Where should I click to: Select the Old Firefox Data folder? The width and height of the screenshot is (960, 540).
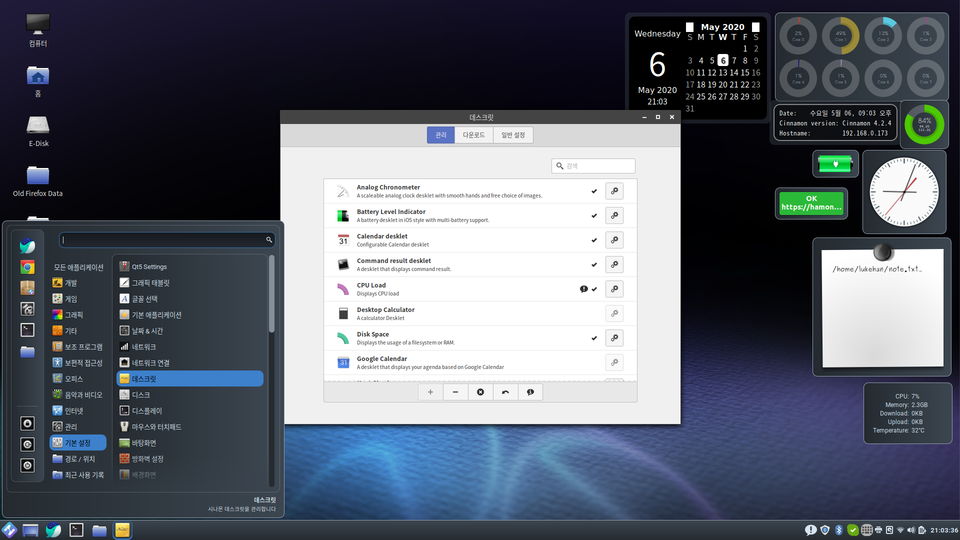point(38,181)
